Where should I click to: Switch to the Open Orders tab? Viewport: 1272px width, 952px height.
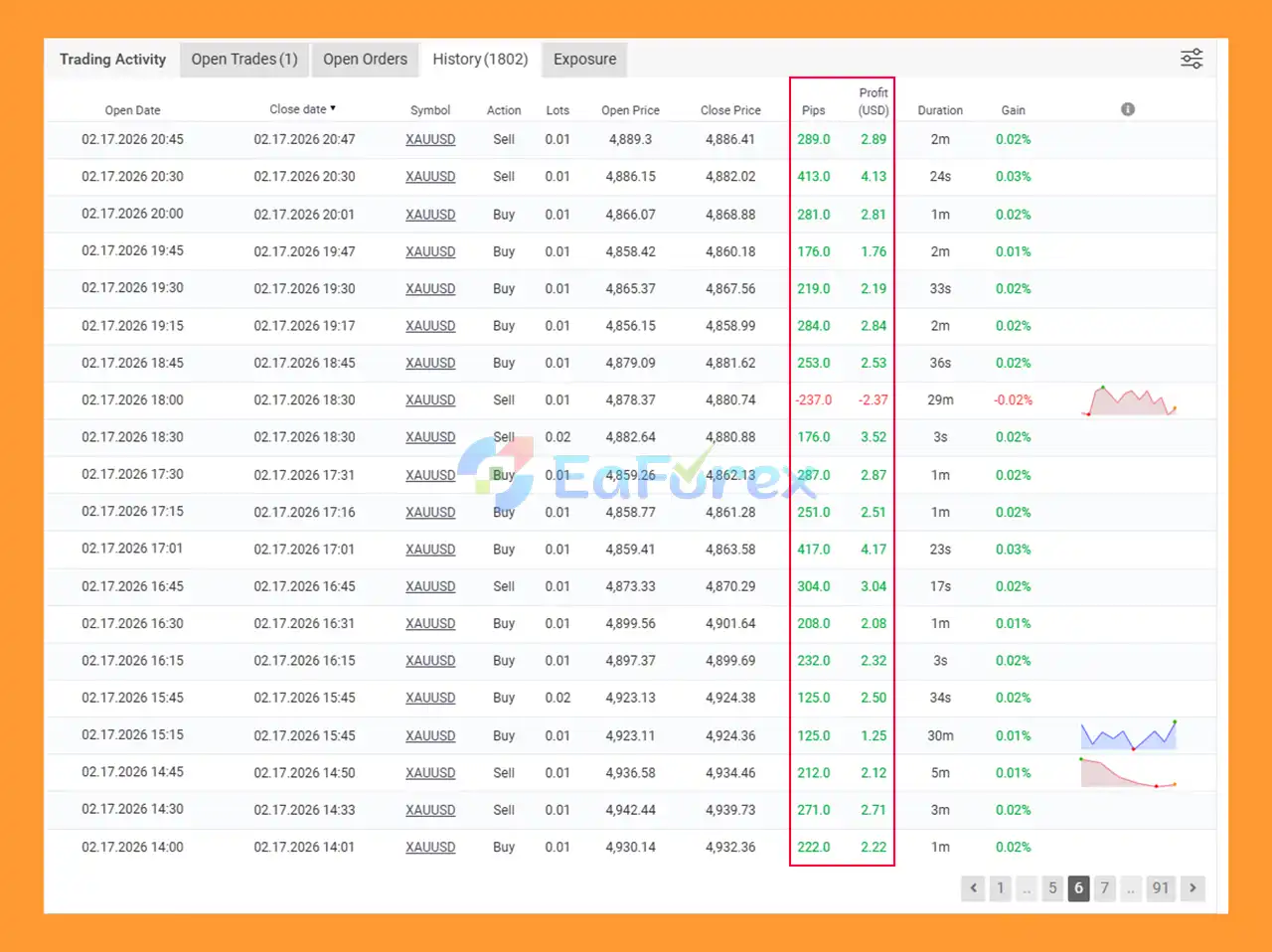tap(365, 59)
